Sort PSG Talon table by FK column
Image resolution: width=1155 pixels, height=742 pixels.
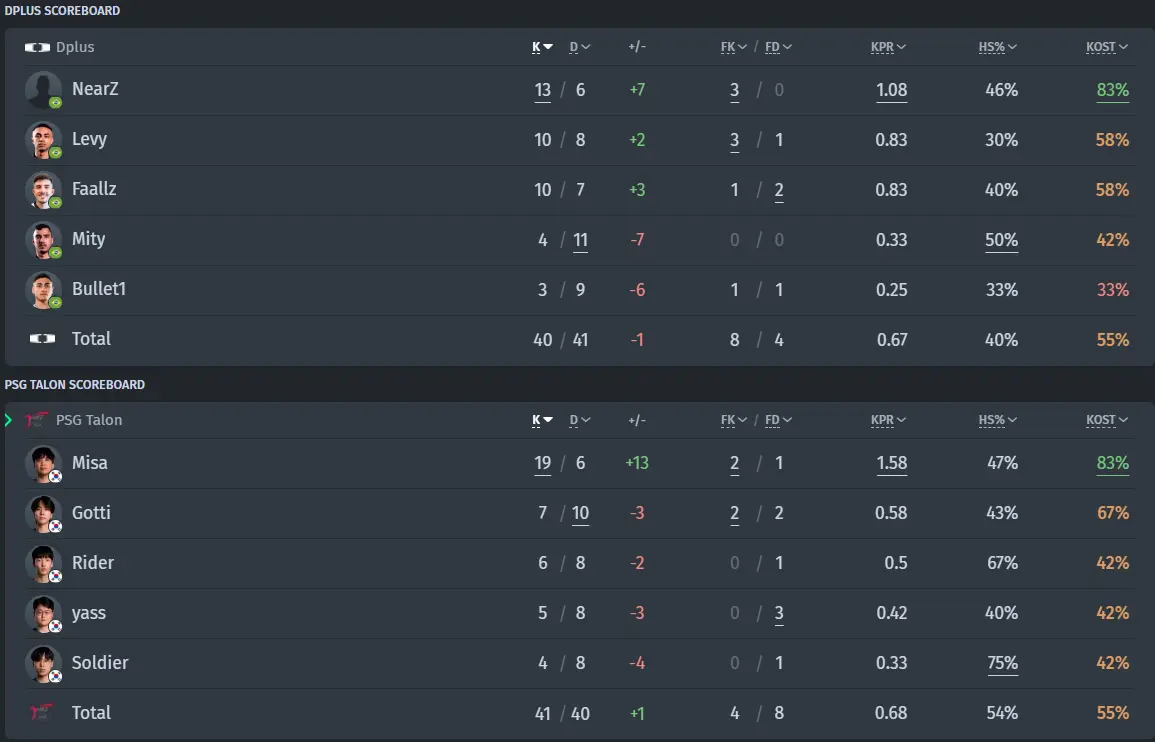(734, 420)
